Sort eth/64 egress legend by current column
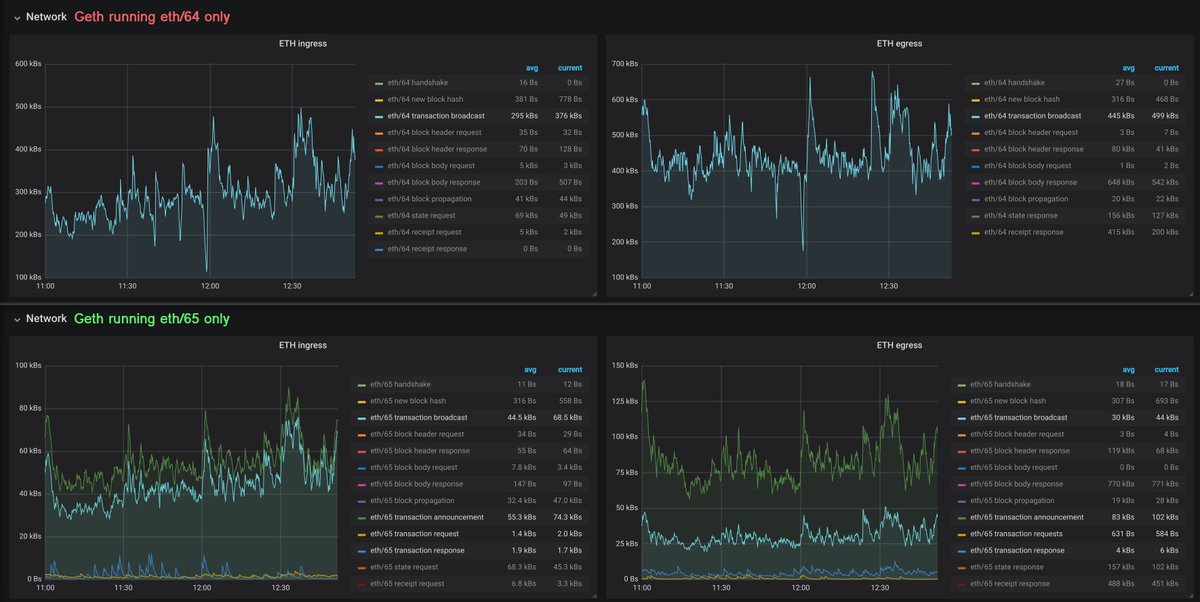Screen dimensions: 1200x602 point(1166,68)
